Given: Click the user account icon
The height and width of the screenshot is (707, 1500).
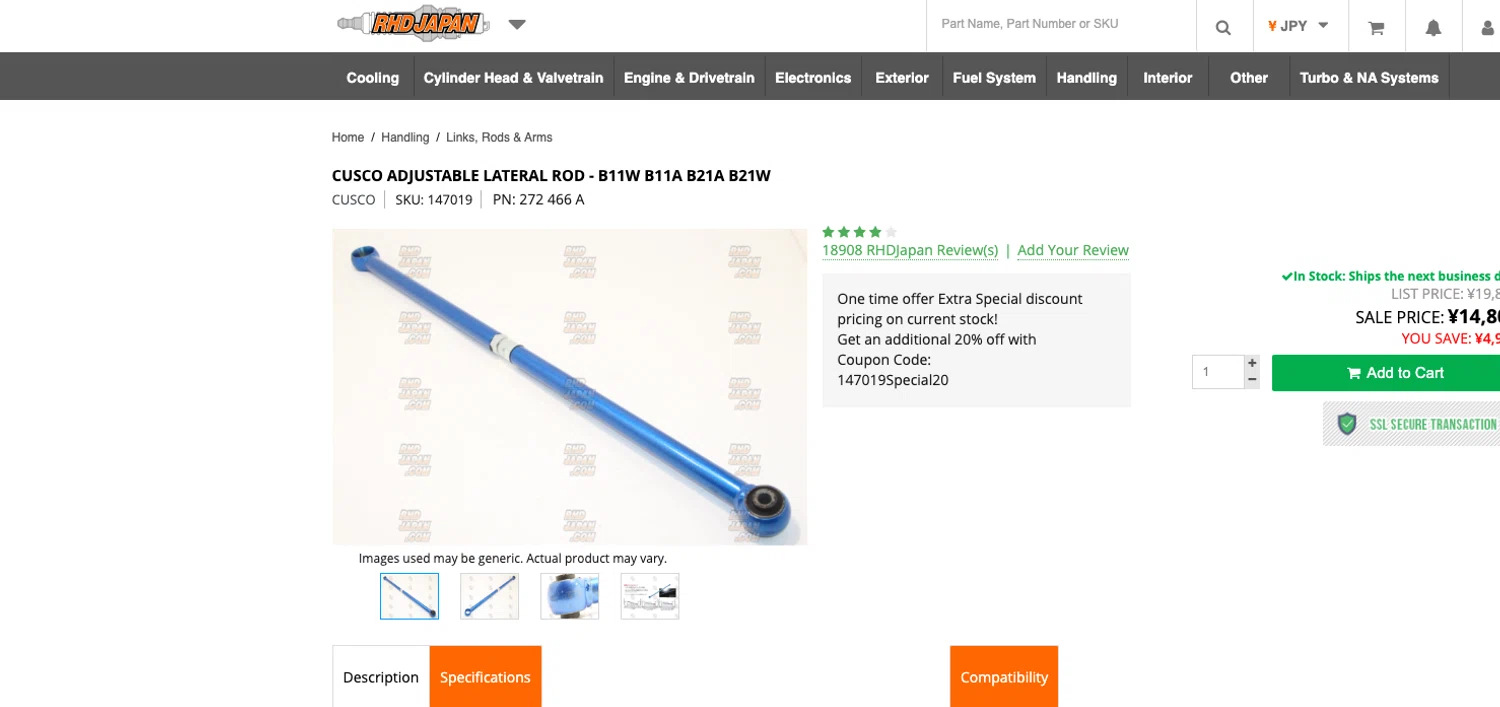Looking at the screenshot, I should (x=1487, y=27).
